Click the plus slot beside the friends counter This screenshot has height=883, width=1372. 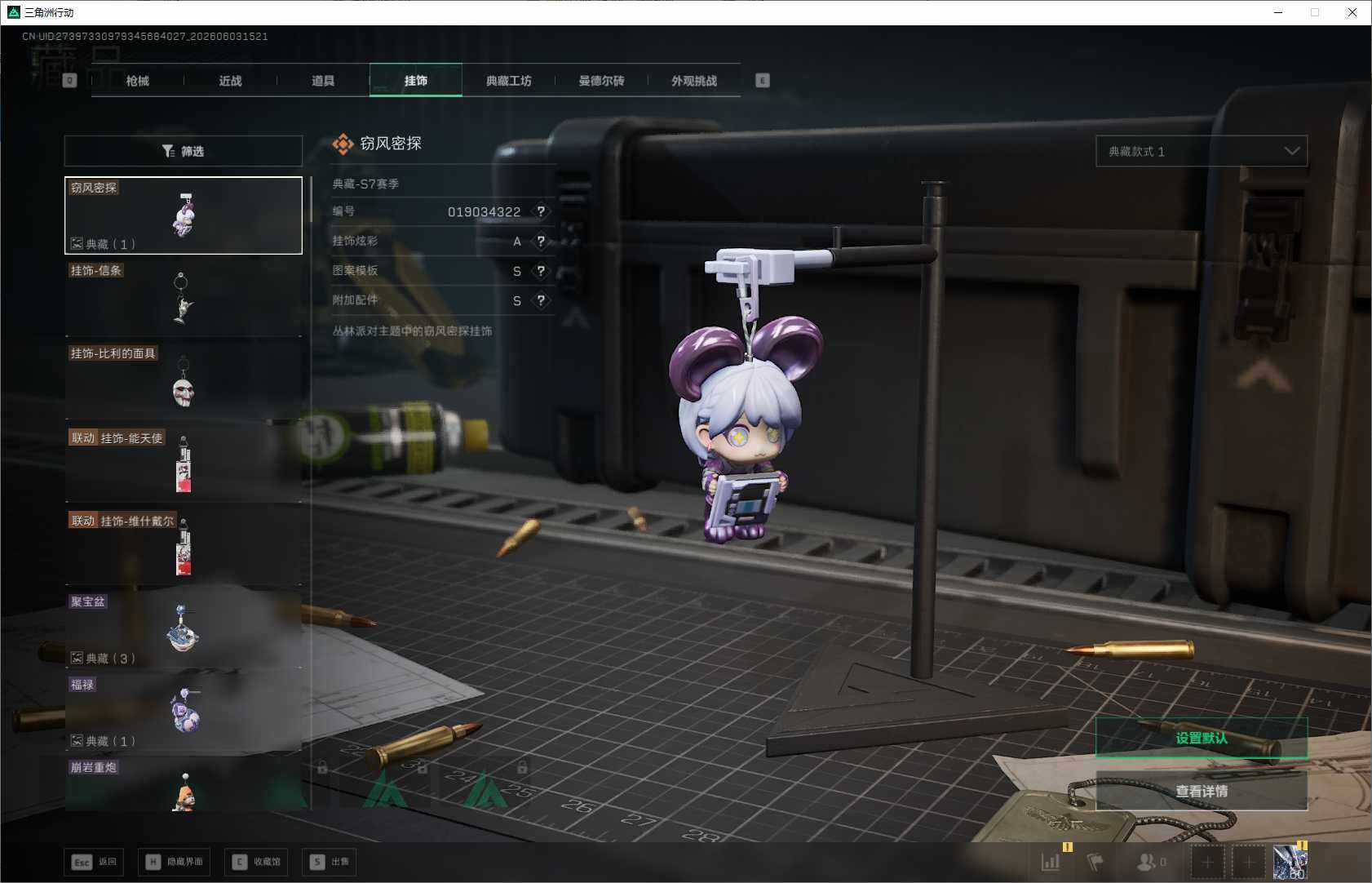(1207, 862)
